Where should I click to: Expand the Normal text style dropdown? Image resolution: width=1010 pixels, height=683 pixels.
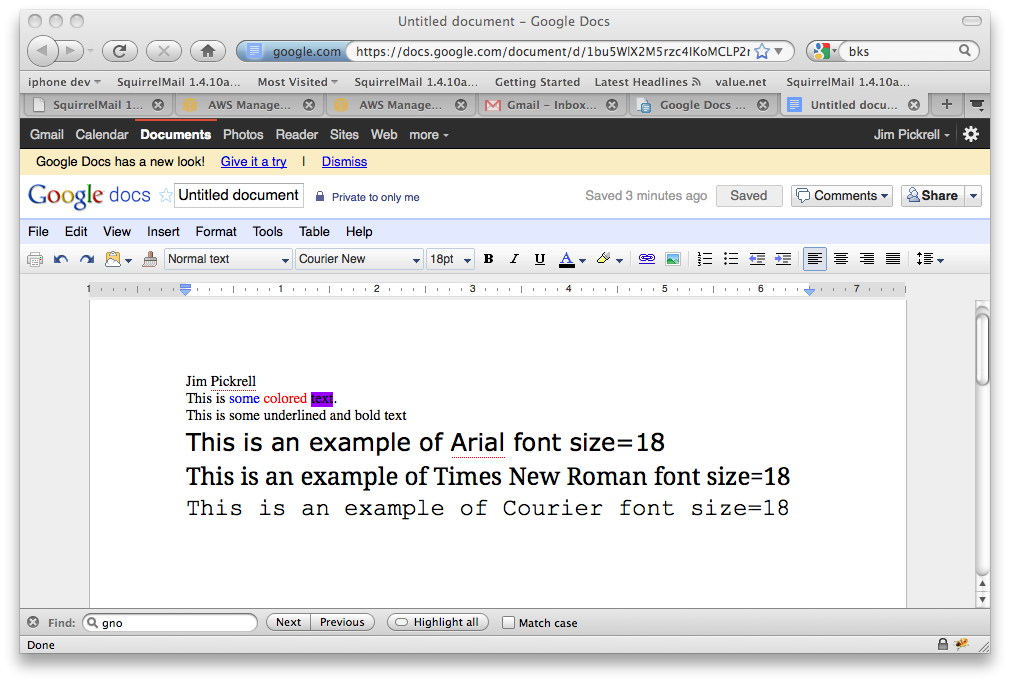tap(228, 259)
